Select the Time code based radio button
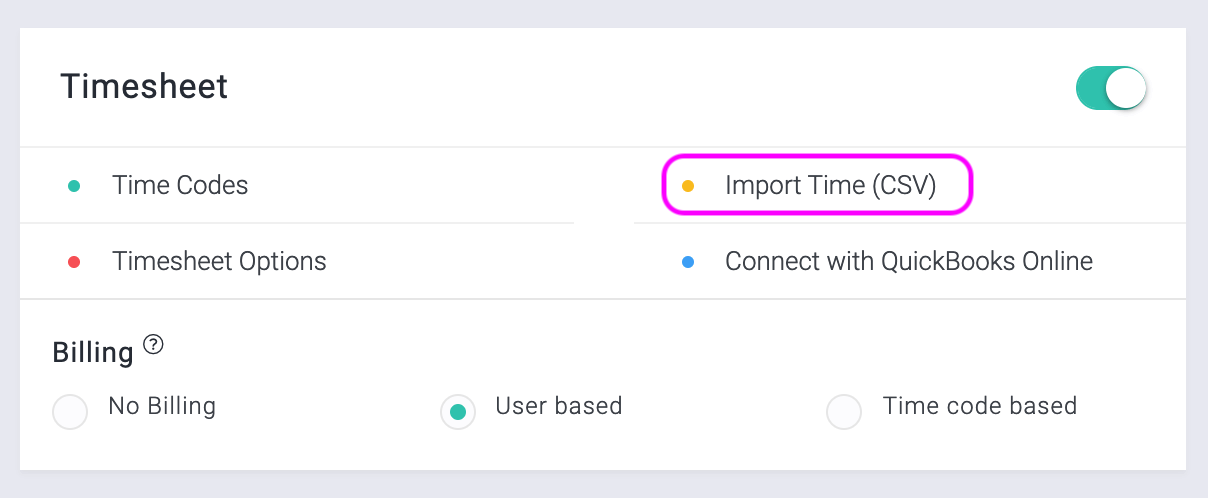This screenshot has height=498, width=1208. tap(844, 412)
